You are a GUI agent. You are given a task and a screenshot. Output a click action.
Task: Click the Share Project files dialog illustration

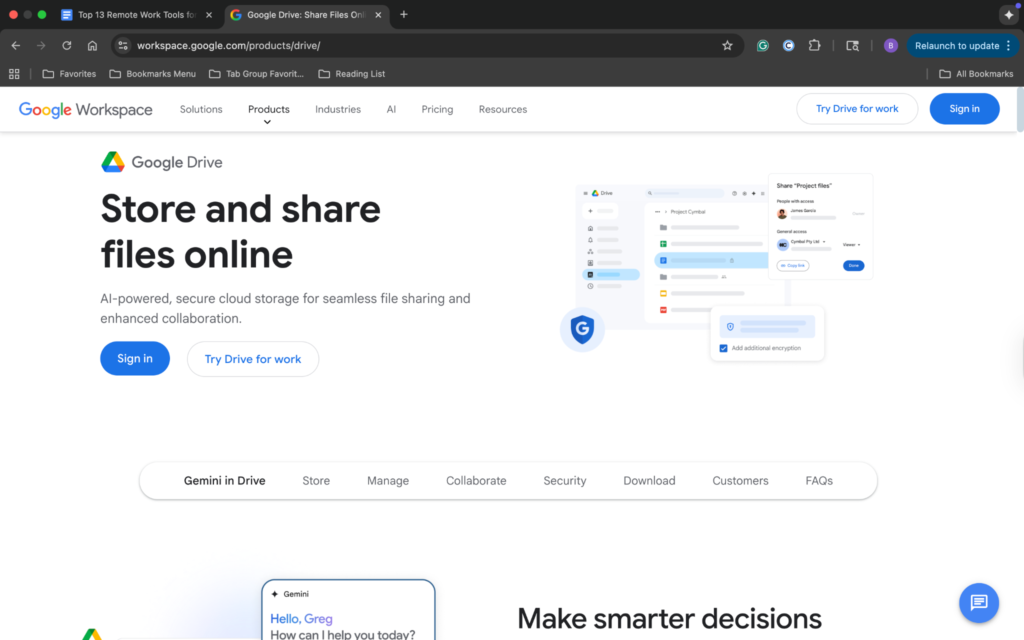[820, 226]
